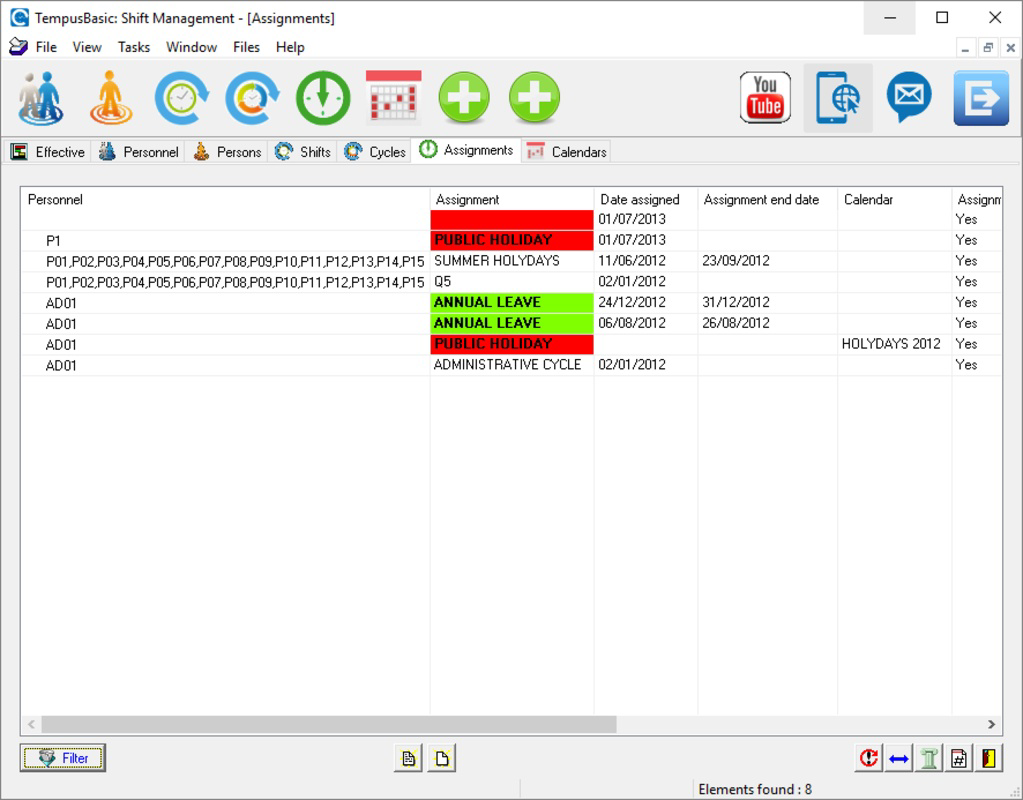
Task: Click the Filter button
Action: (63, 758)
